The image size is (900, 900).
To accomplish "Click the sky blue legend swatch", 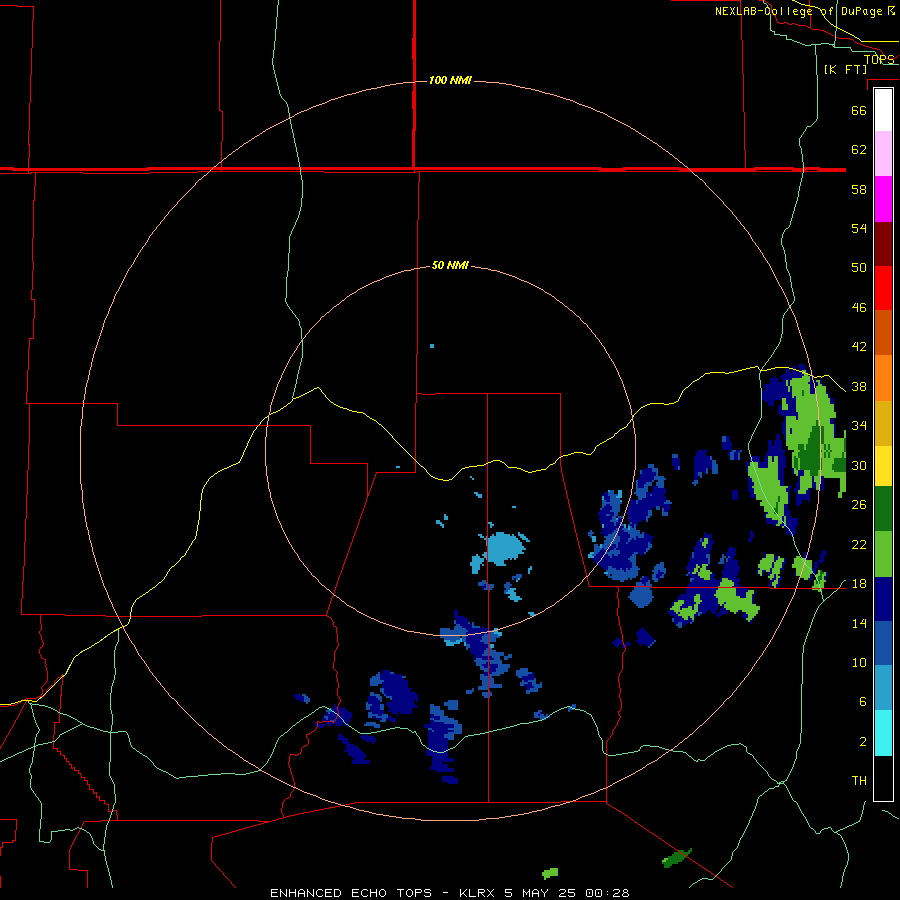I will tap(883, 688).
